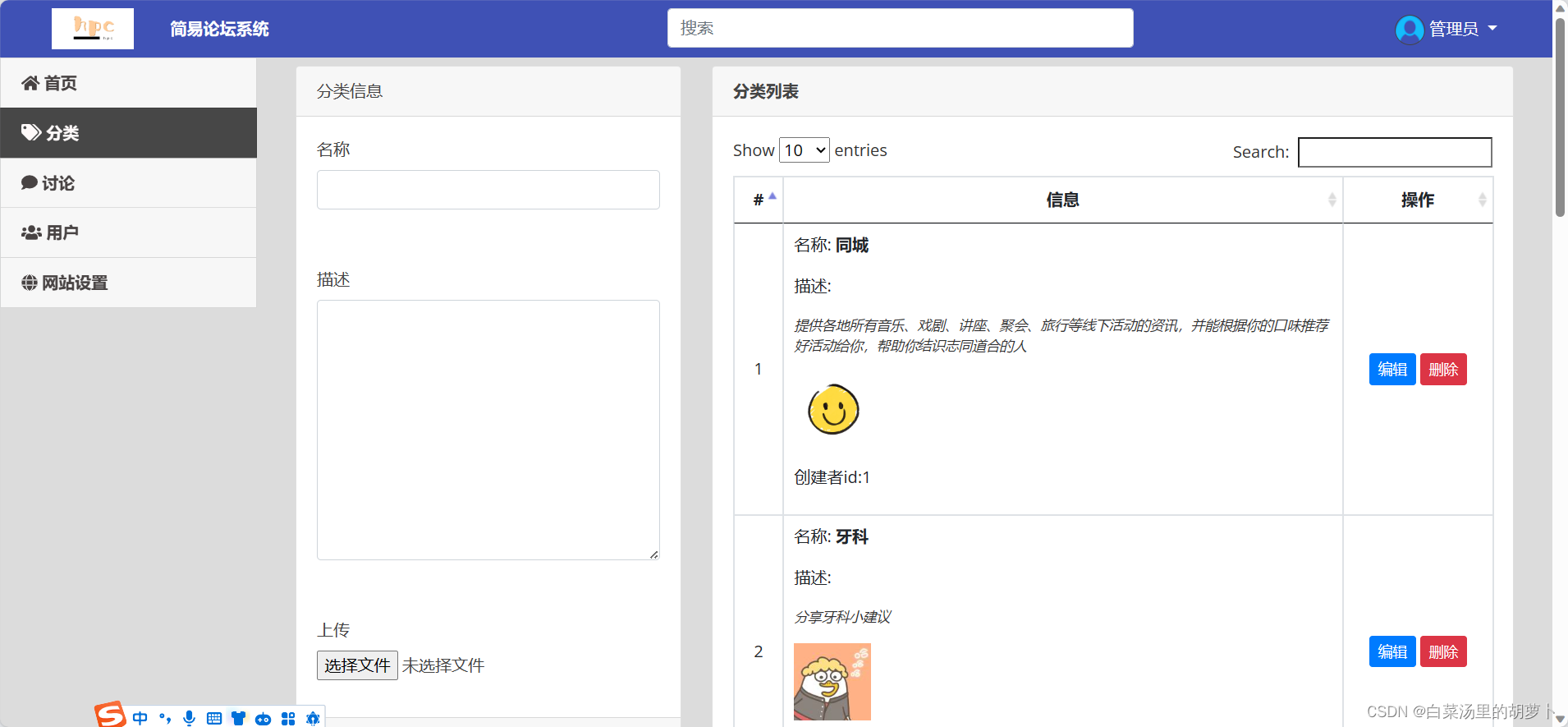Image resolution: width=1568 pixels, height=727 pixels.
Task: Focus the table Search field
Action: coord(1394,152)
